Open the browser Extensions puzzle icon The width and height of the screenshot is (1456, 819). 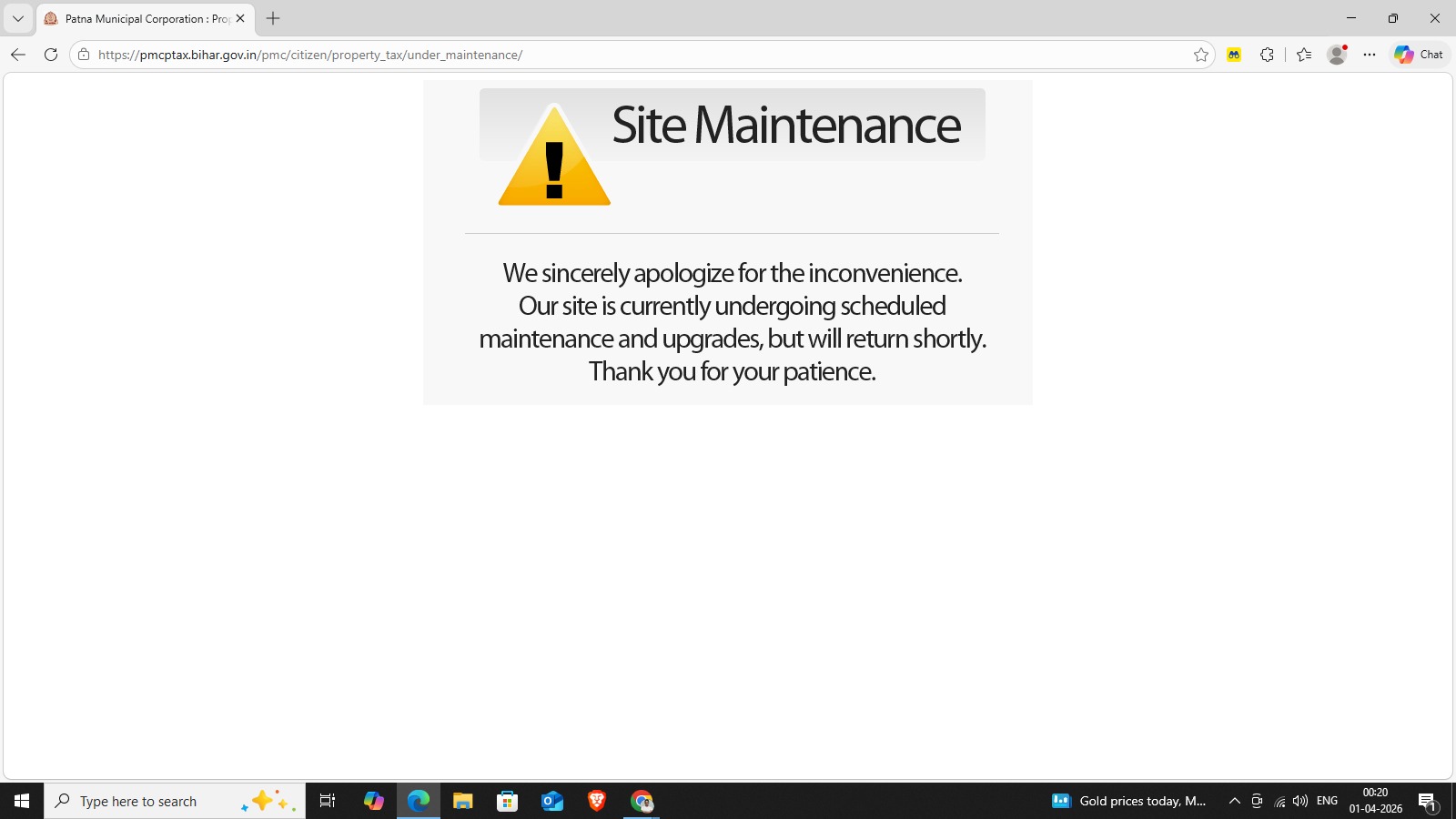pyautogui.click(x=1267, y=55)
